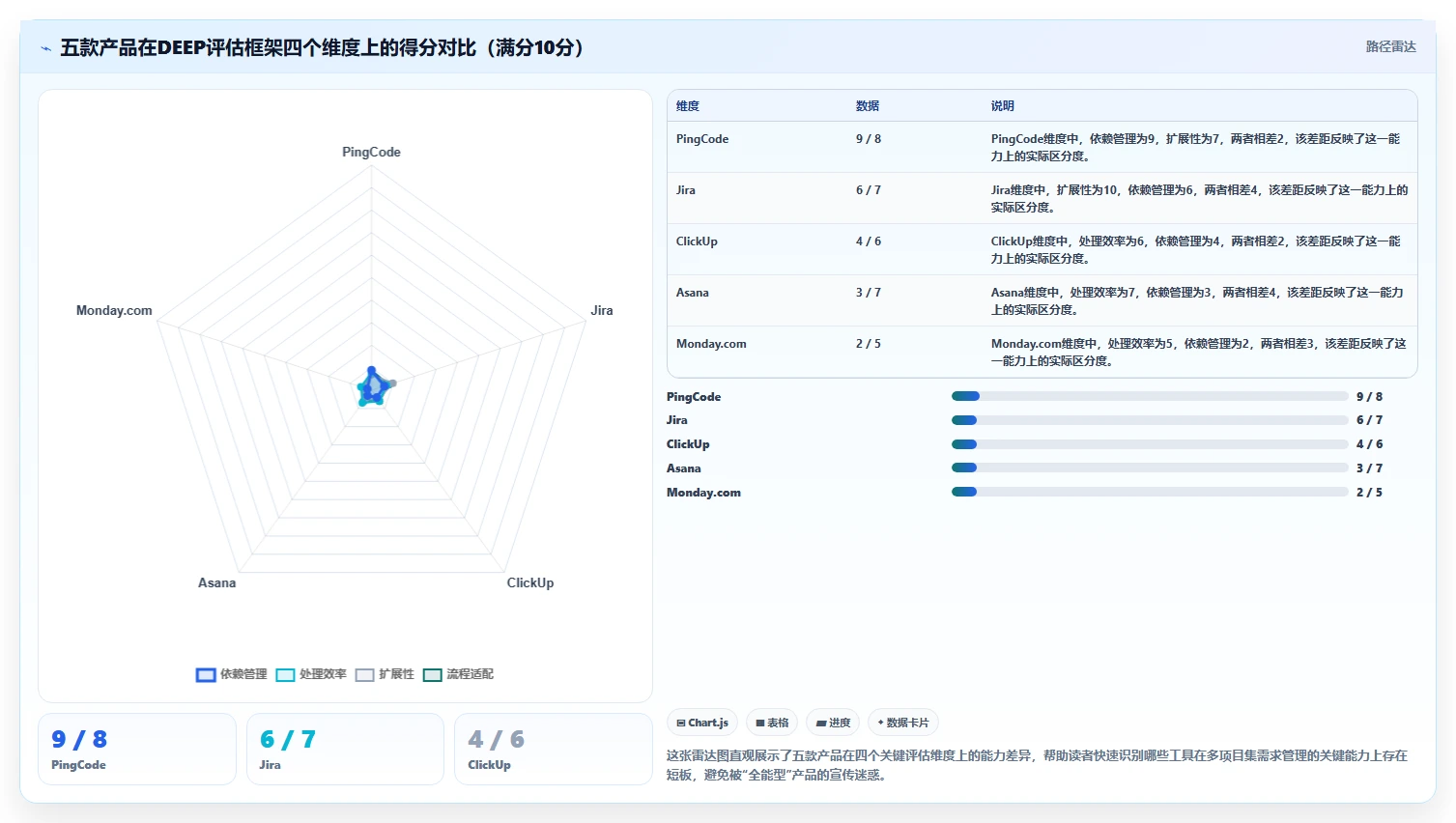Image resolution: width=1456 pixels, height=823 pixels.
Task: Click the 4 / 6 value beside ClickUp progress bar
Action: (x=1369, y=444)
